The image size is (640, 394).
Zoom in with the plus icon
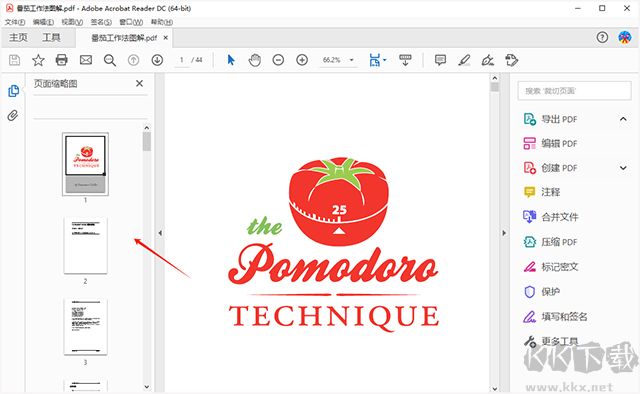(x=302, y=60)
